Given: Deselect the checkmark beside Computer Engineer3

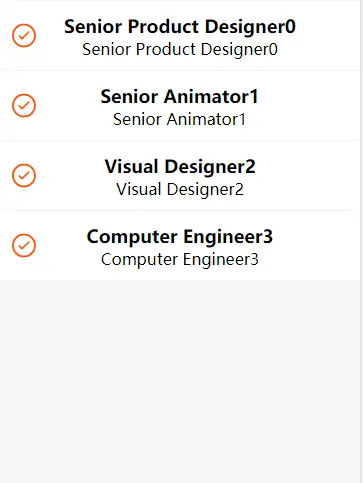Looking at the screenshot, I should point(24,245).
